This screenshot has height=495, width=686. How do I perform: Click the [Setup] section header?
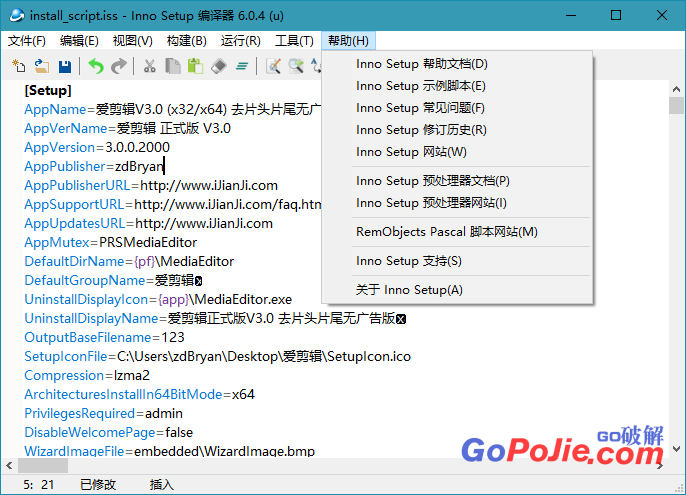point(48,91)
